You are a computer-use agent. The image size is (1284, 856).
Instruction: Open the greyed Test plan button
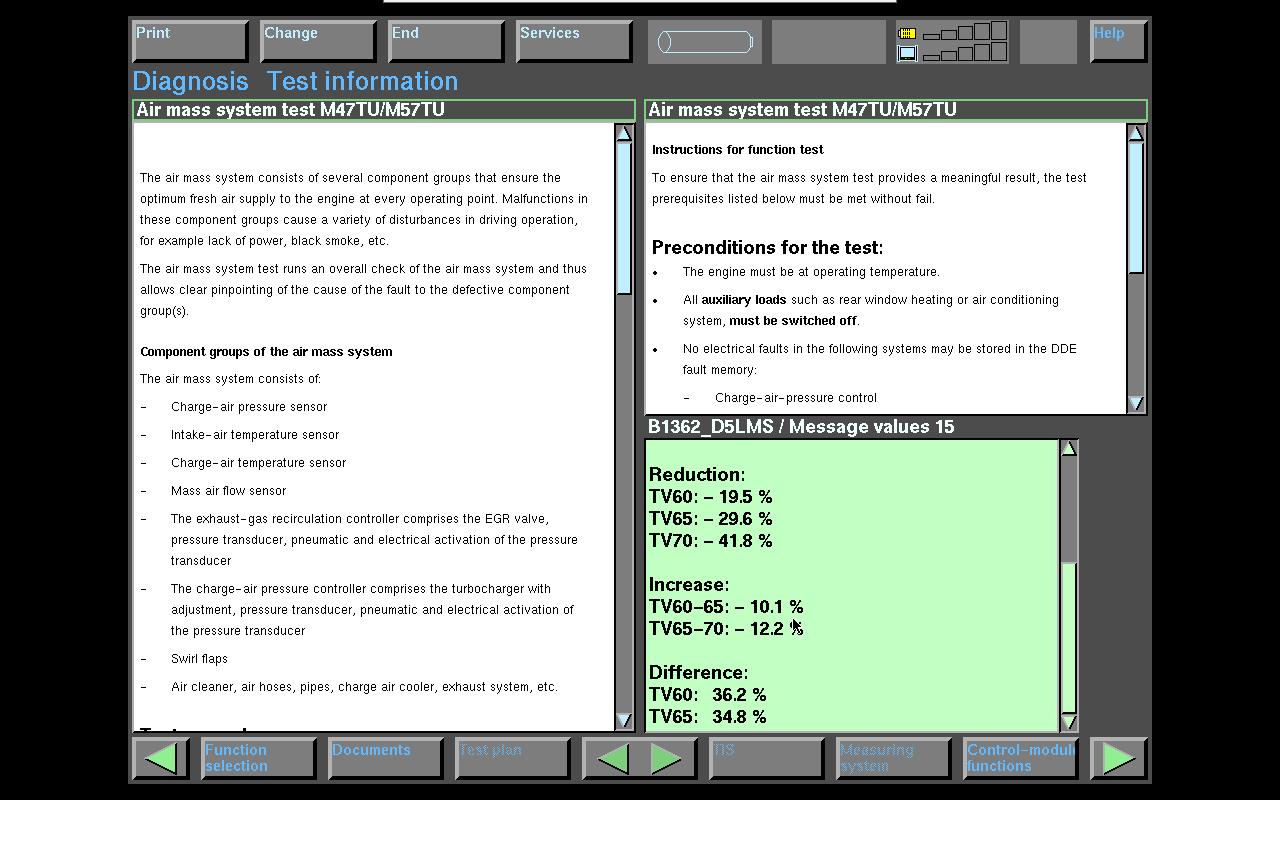512,758
